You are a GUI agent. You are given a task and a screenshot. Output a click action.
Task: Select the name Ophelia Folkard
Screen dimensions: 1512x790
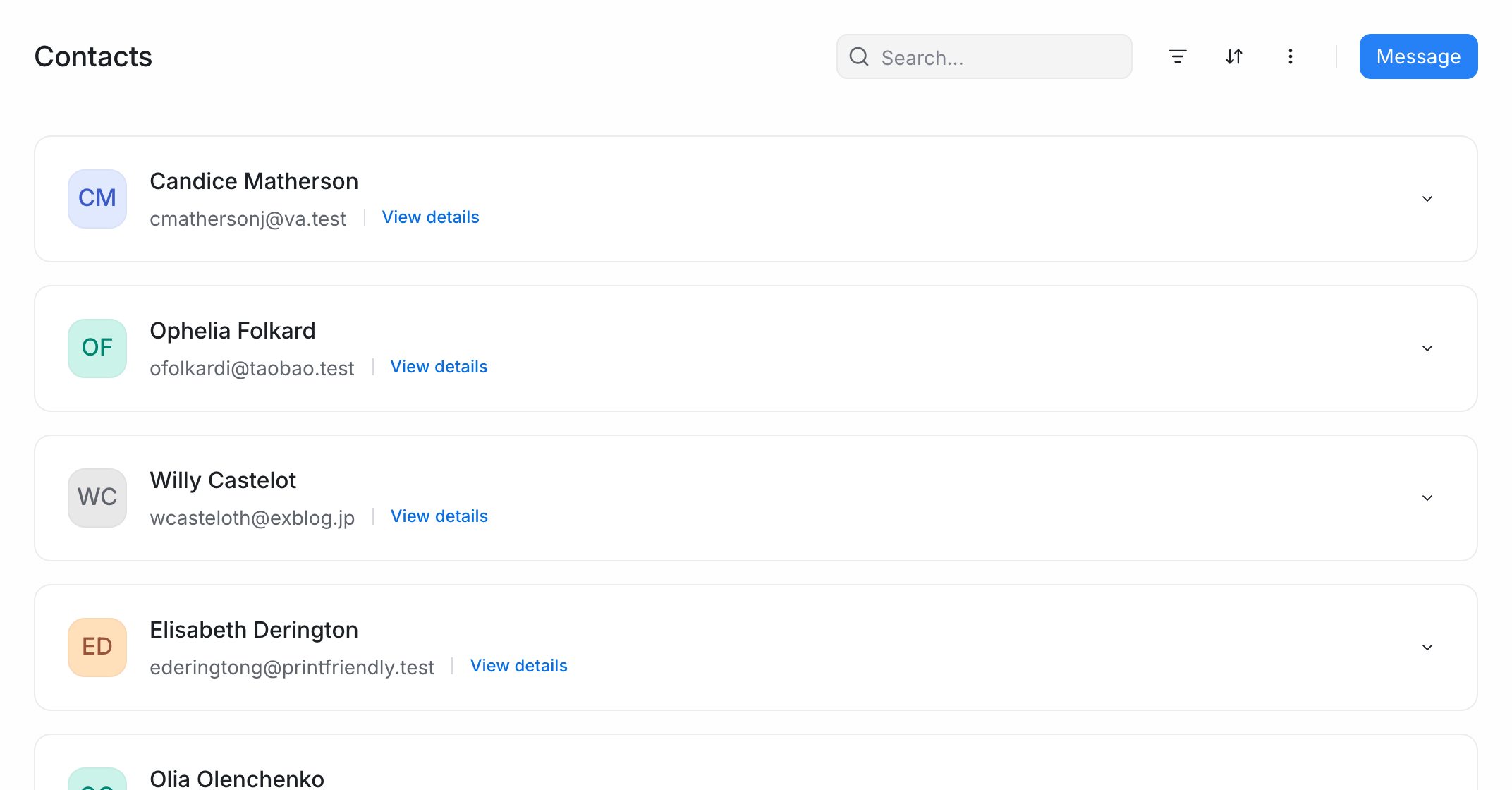coord(233,331)
